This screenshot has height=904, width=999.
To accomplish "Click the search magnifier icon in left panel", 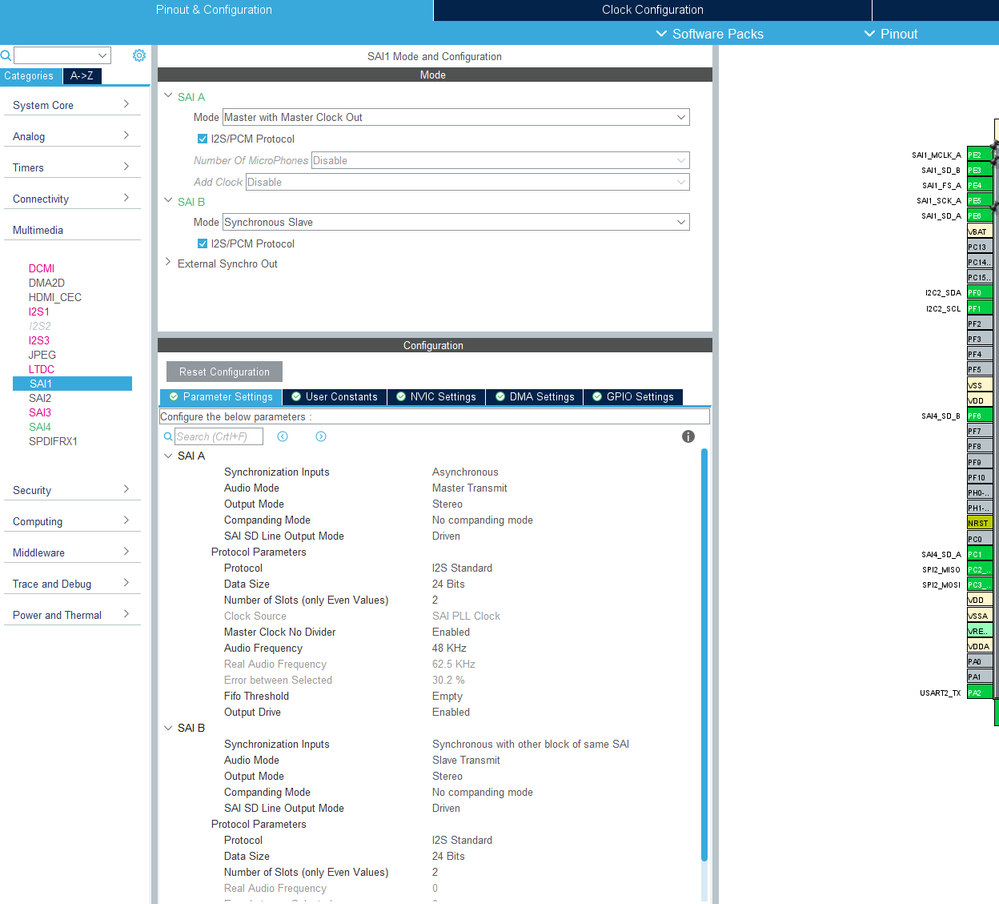I will [x=6, y=55].
